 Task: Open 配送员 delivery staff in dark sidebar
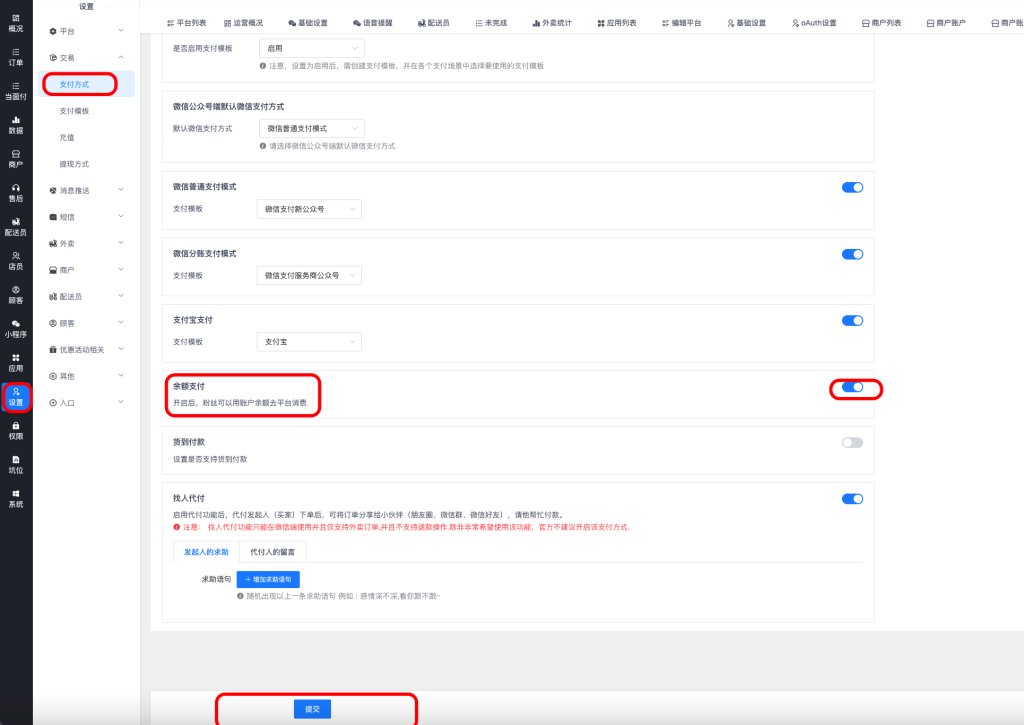click(16, 227)
